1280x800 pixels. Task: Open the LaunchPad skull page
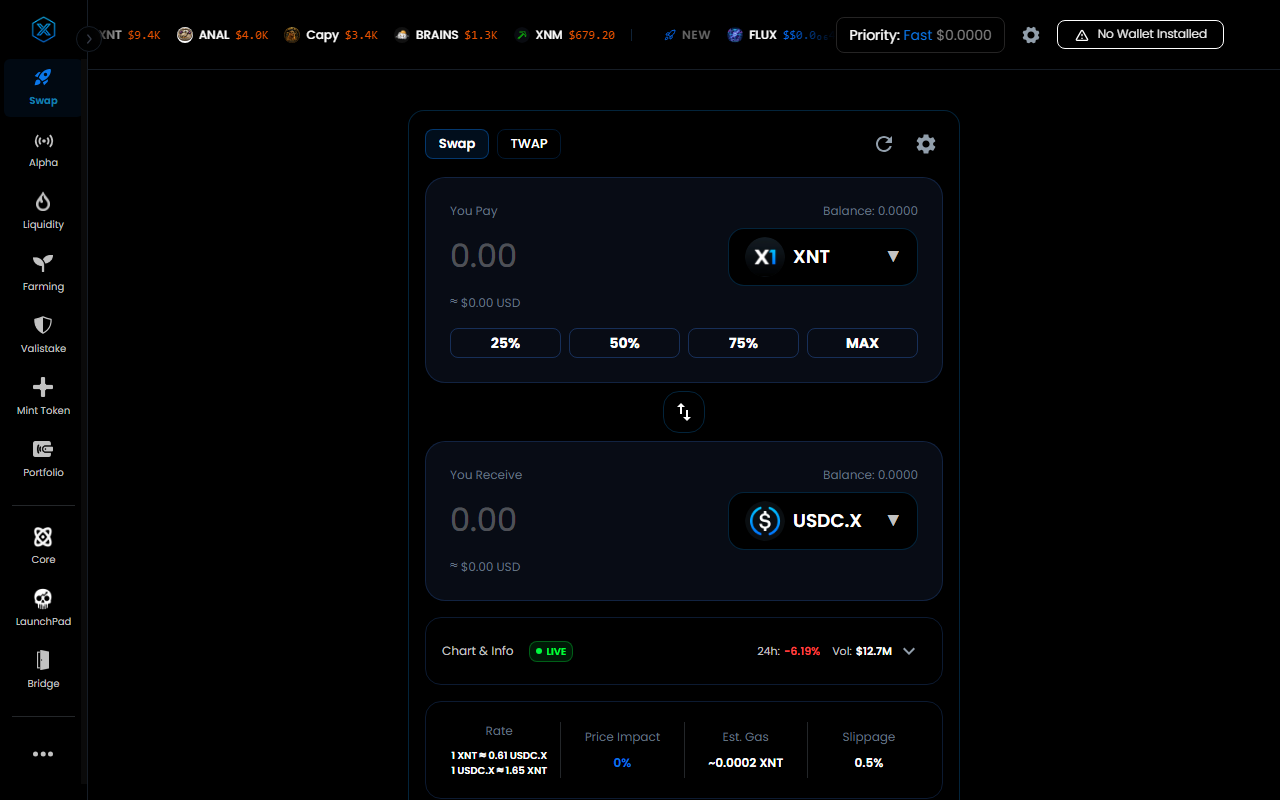pyautogui.click(x=43, y=608)
